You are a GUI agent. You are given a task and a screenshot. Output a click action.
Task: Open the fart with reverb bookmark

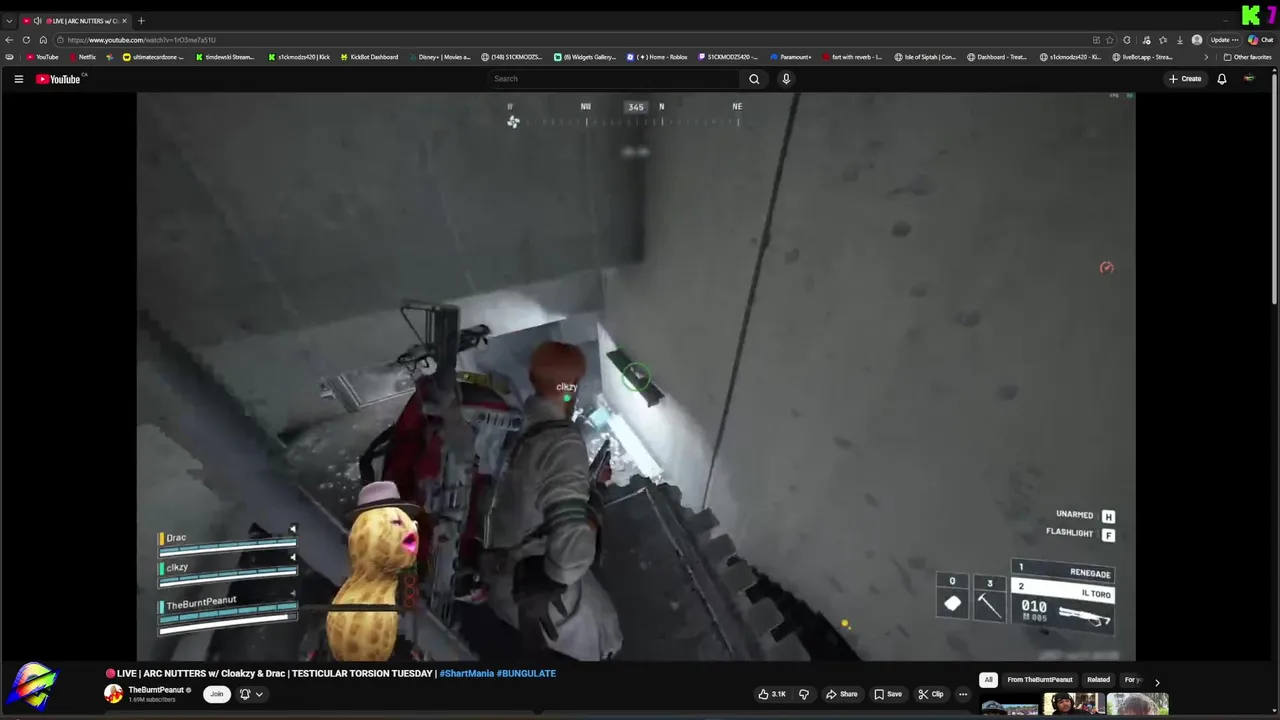point(852,57)
